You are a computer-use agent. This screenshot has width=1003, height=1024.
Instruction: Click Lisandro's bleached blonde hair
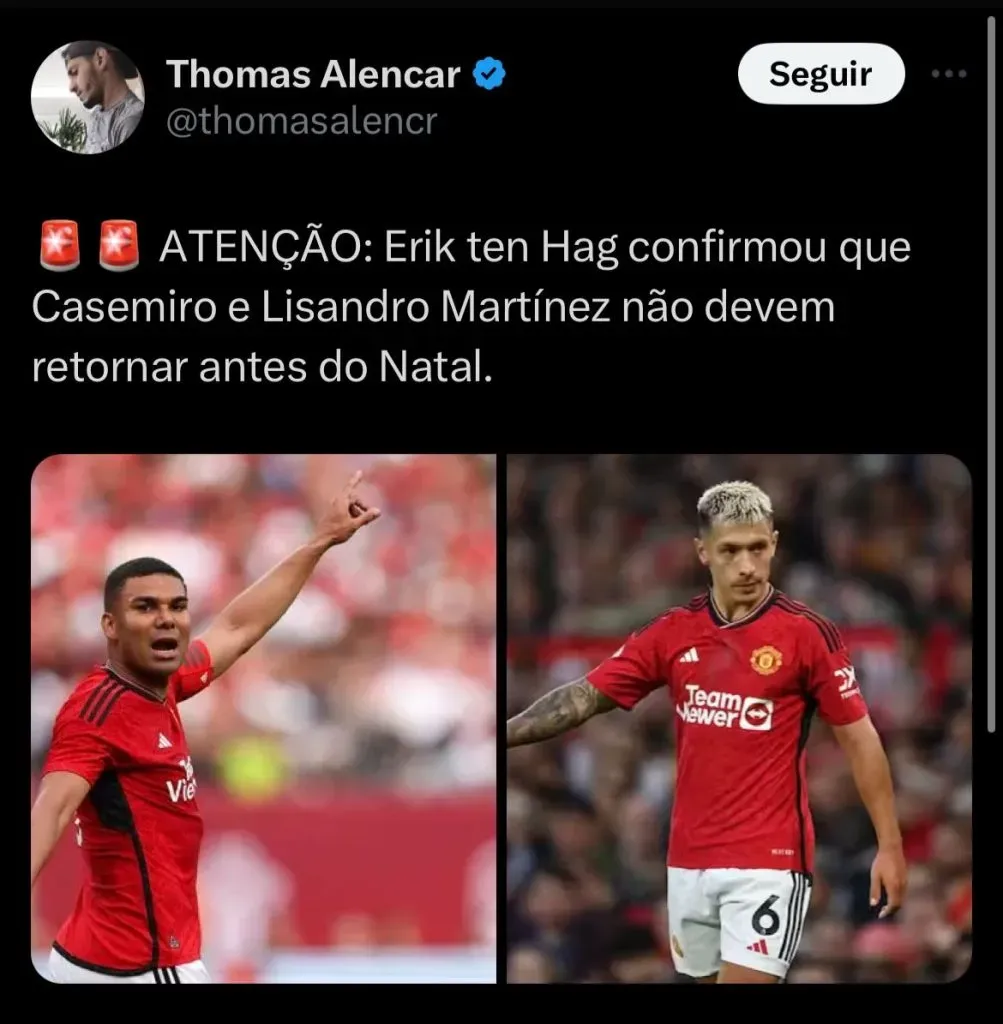click(x=735, y=502)
